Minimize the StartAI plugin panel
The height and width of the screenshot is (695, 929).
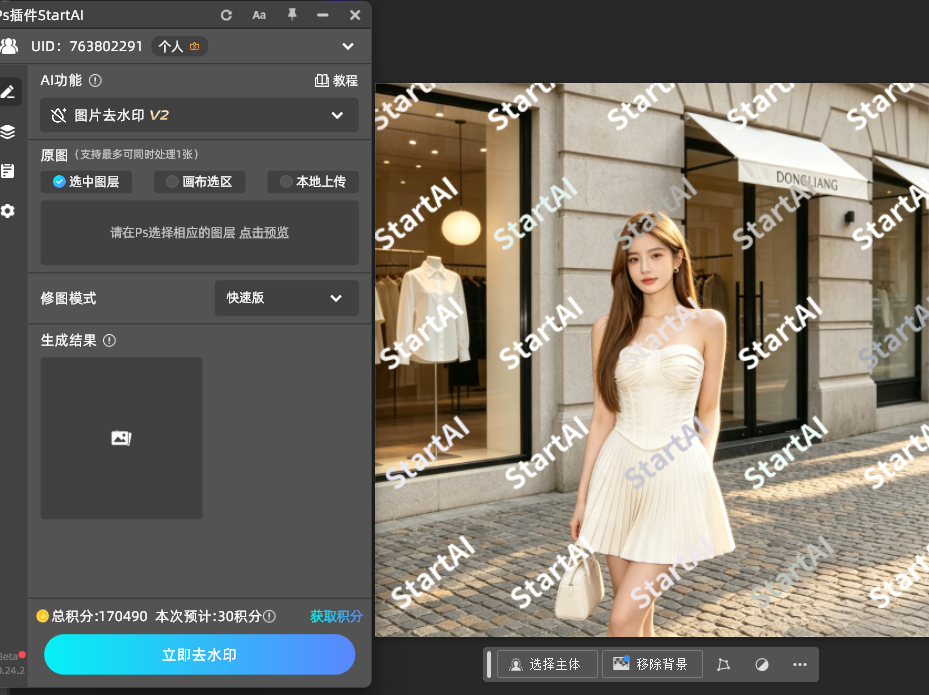tap(323, 15)
